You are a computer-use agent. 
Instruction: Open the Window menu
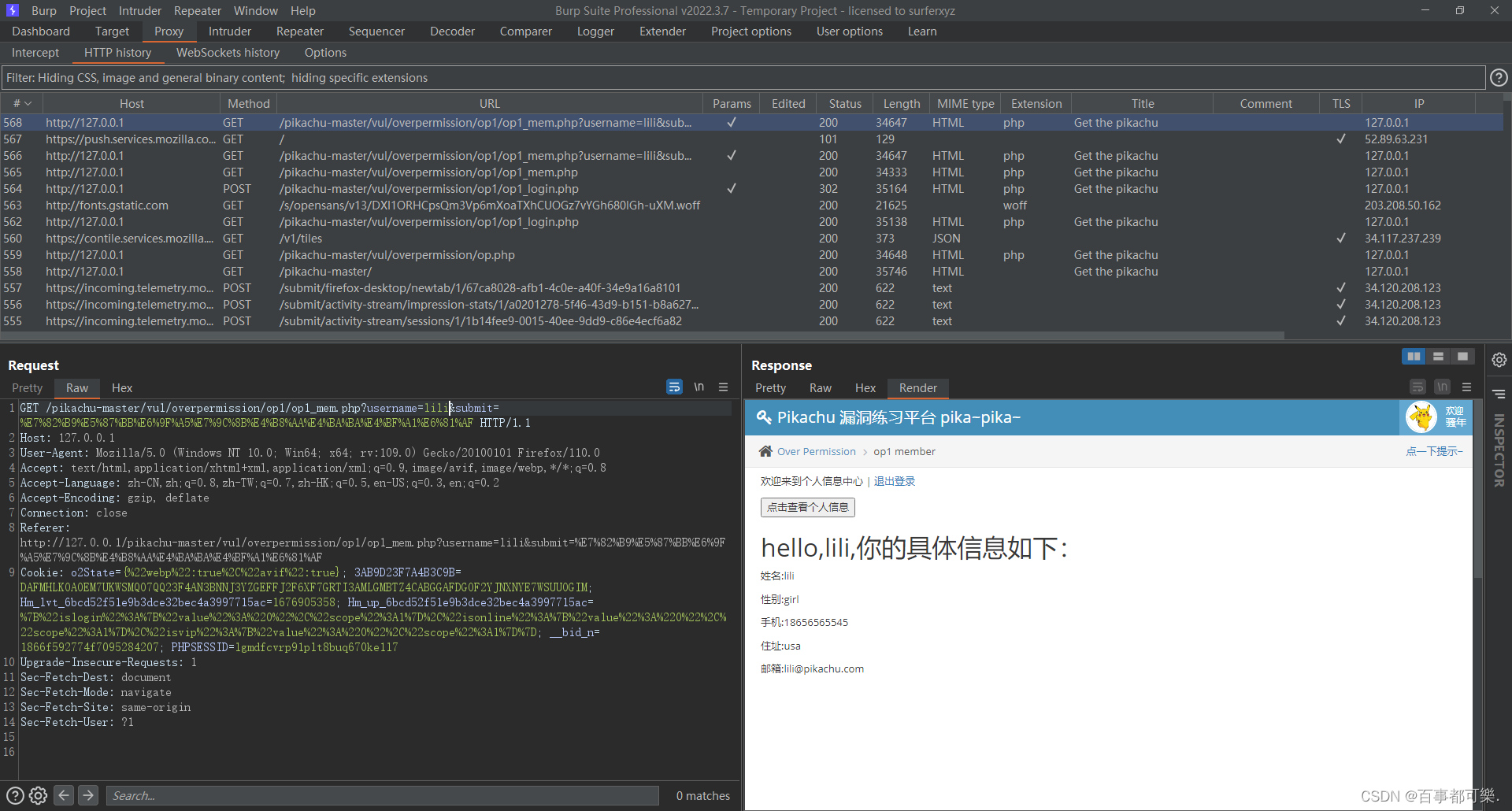click(x=256, y=10)
